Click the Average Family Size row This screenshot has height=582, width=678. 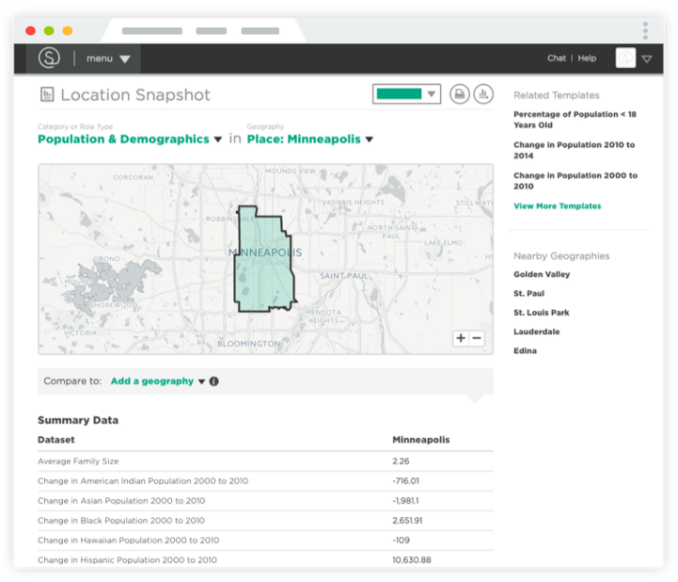[265, 461]
